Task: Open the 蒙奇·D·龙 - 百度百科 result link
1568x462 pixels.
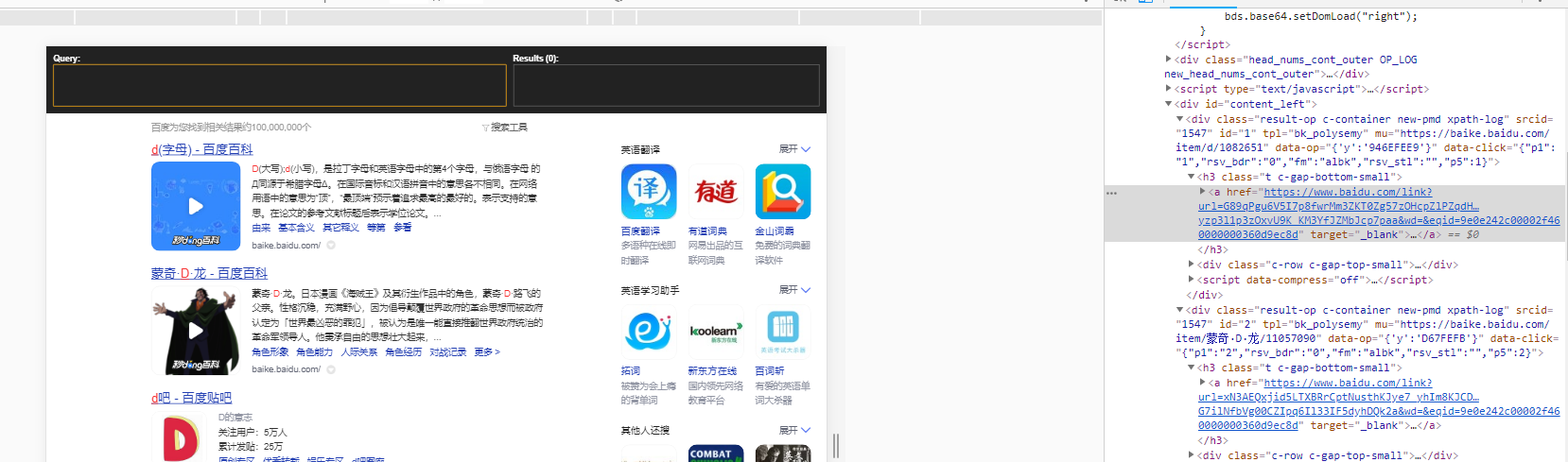Action: (x=209, y=273)
